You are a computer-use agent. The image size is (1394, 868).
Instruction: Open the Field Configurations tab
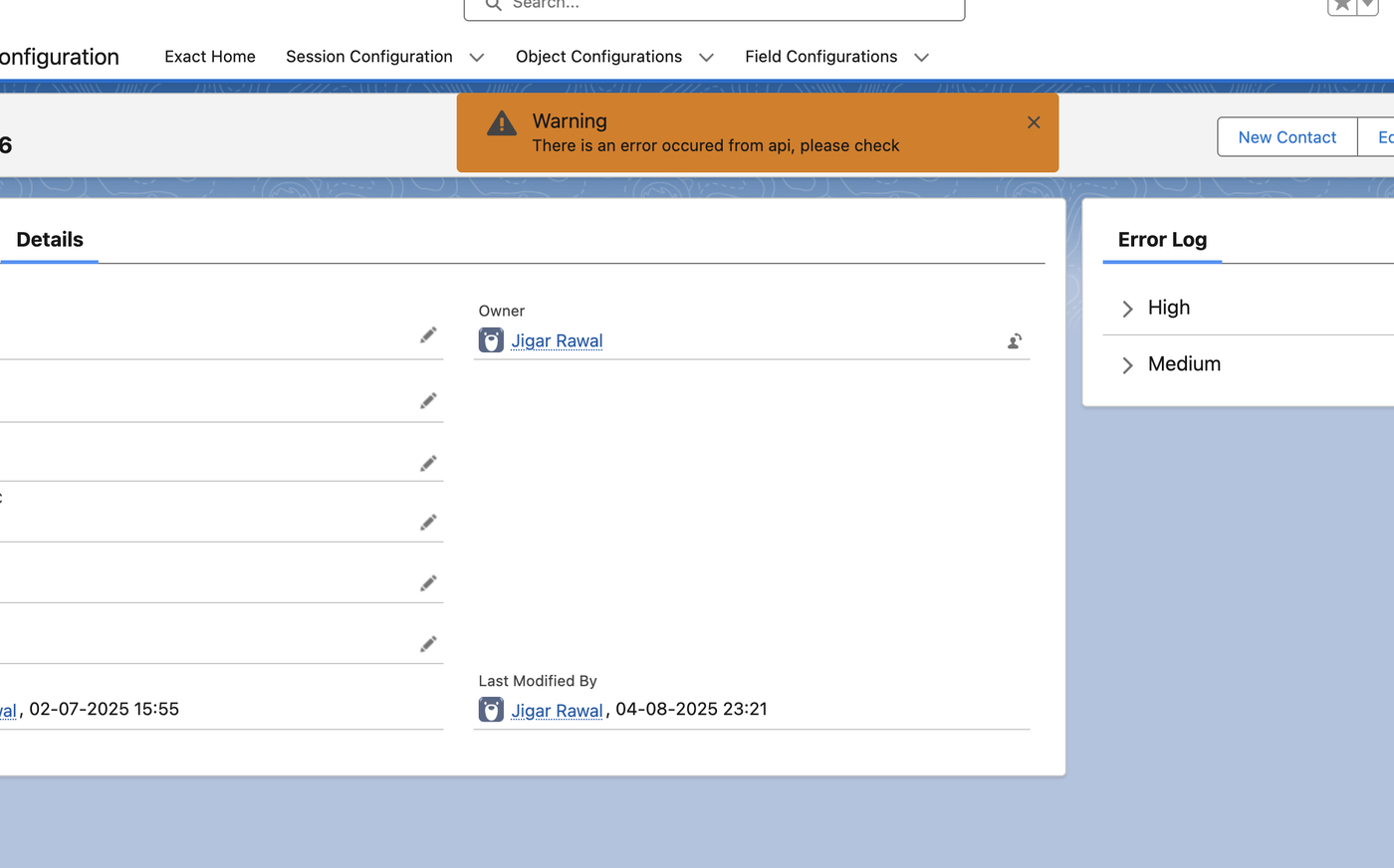tap(820, 57)
